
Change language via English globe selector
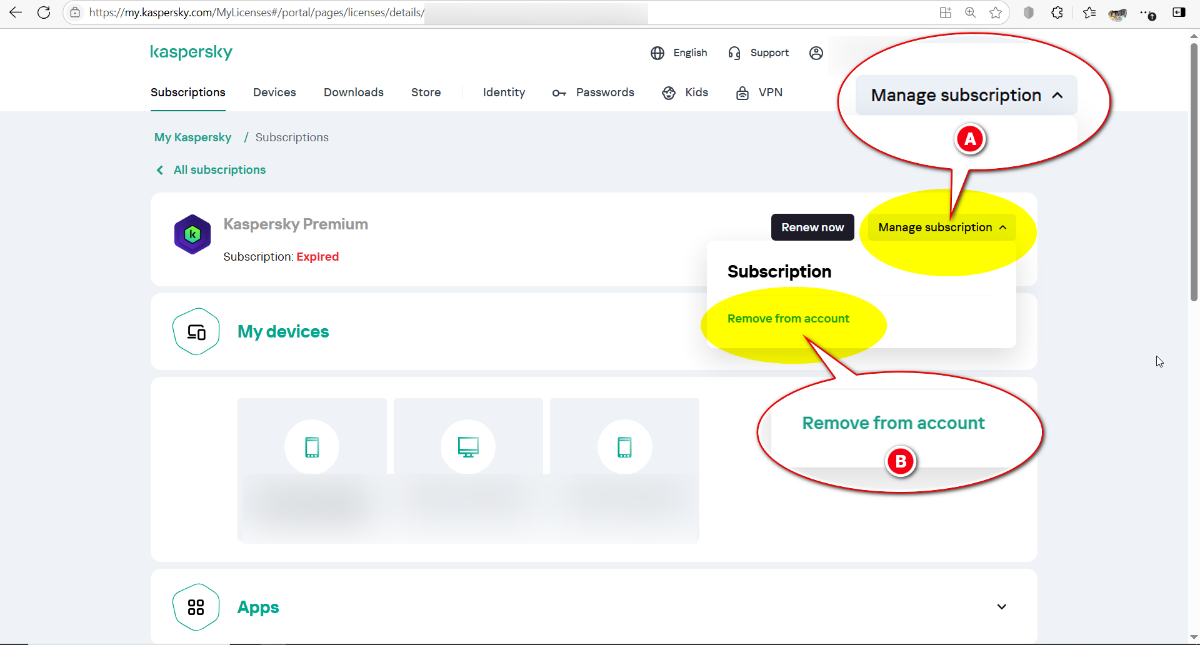pyautogui.click(x=678, y=53)
